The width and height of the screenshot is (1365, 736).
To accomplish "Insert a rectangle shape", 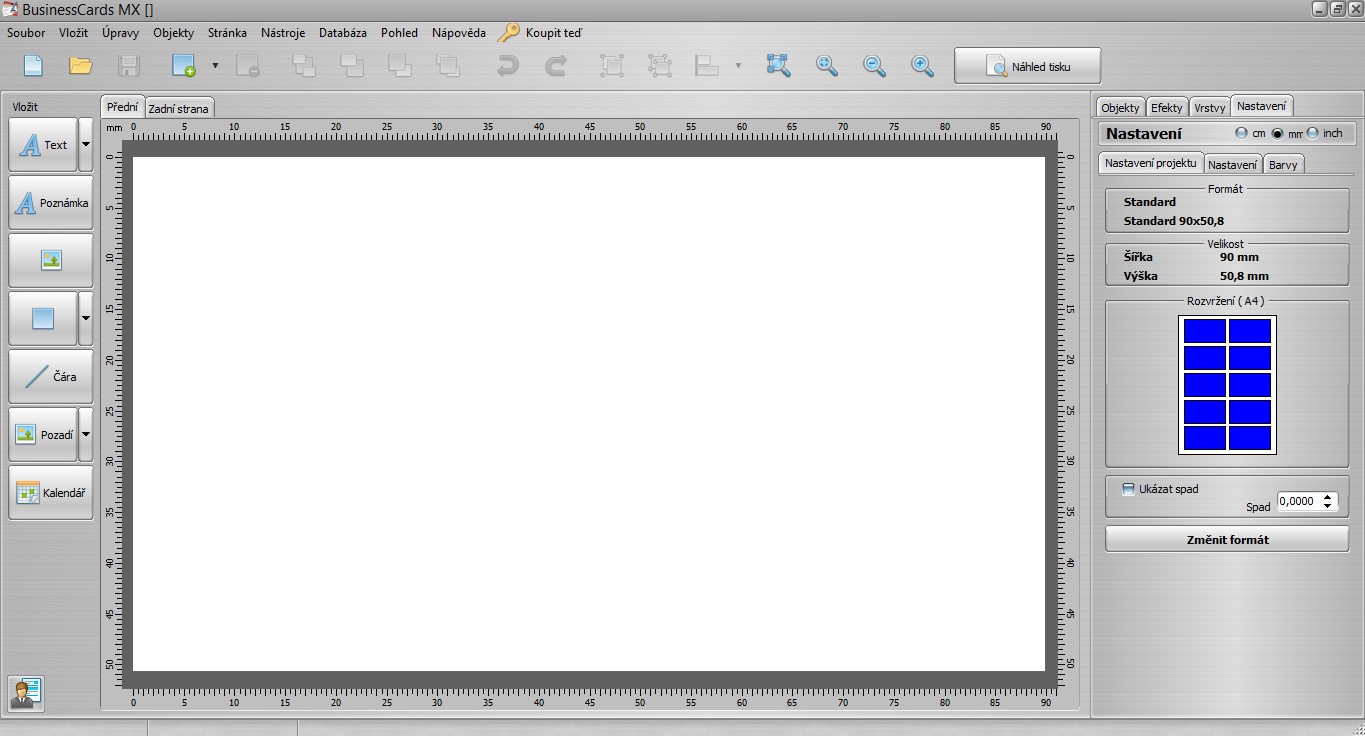I will point(43,319).
